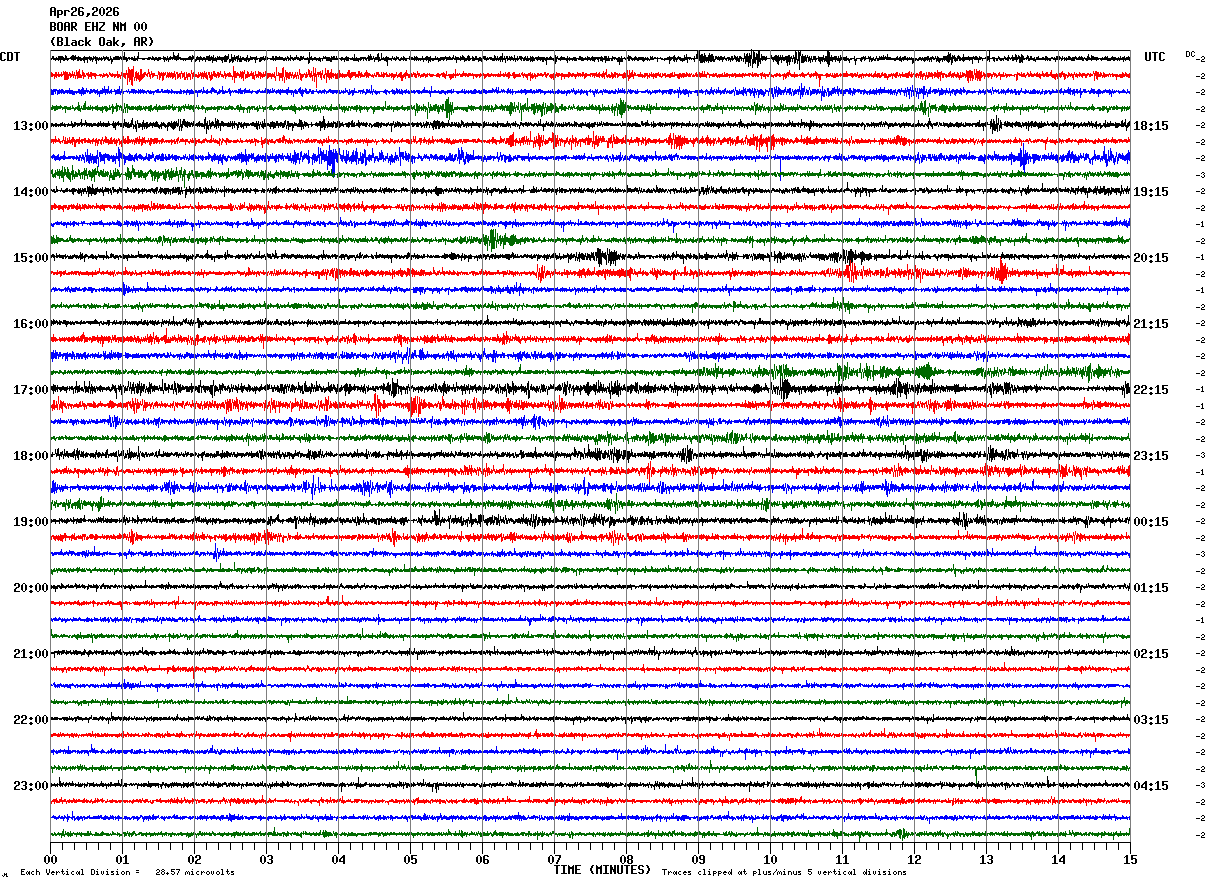Click the 01:15 UTC time label
This screenshot has width=1210, height=886.
[1151, 588]
